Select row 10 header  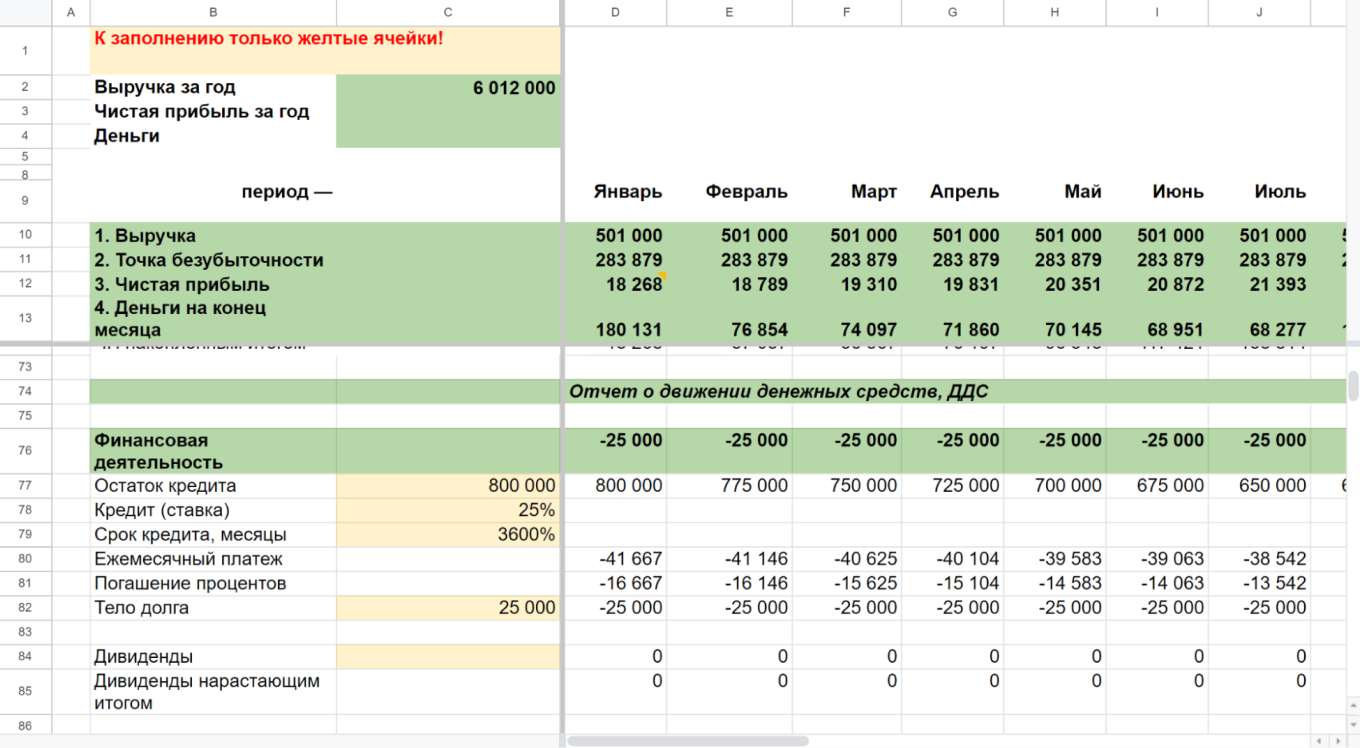pos(25,235)
